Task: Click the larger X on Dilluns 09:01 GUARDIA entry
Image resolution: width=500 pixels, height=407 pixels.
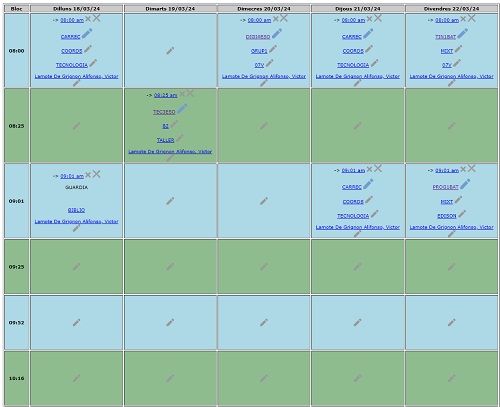Action: pyautogui.click(x=96, y=174)
